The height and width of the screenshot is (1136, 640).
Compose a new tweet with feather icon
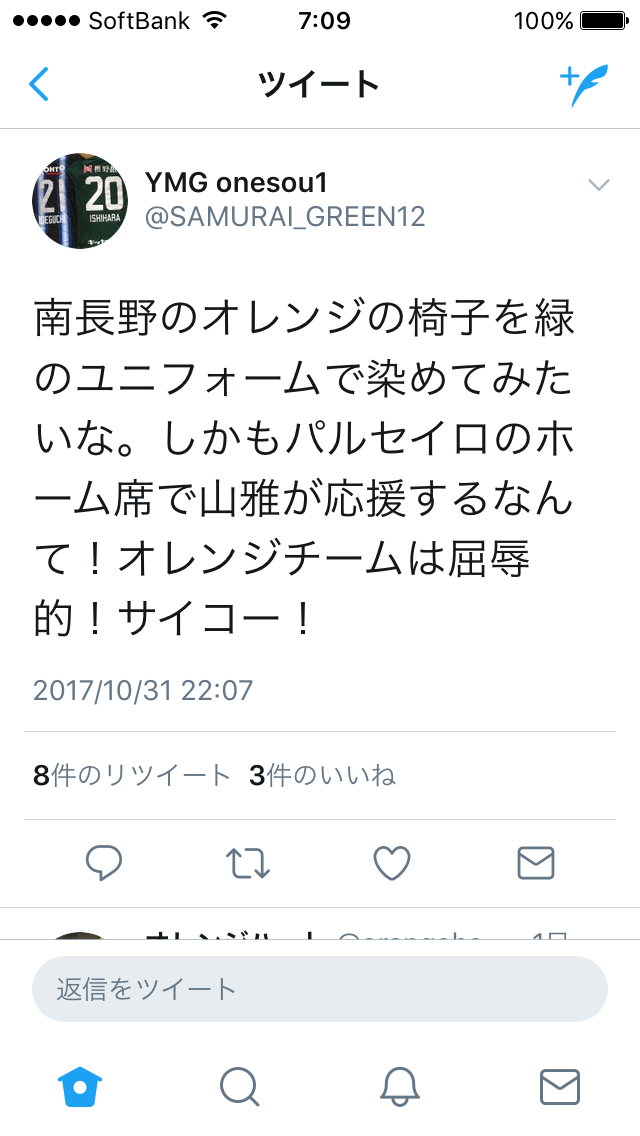(584, 85)
